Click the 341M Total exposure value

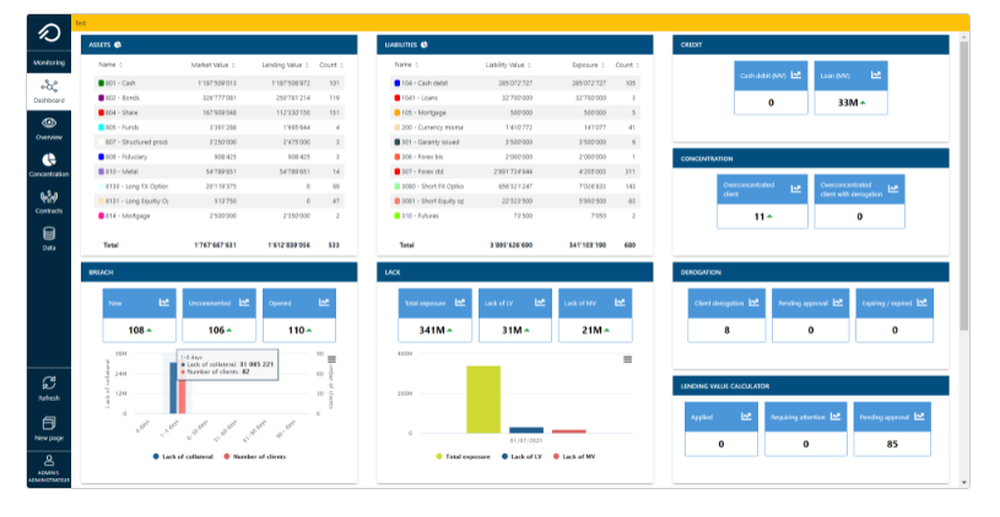click(x=432, y=330)
